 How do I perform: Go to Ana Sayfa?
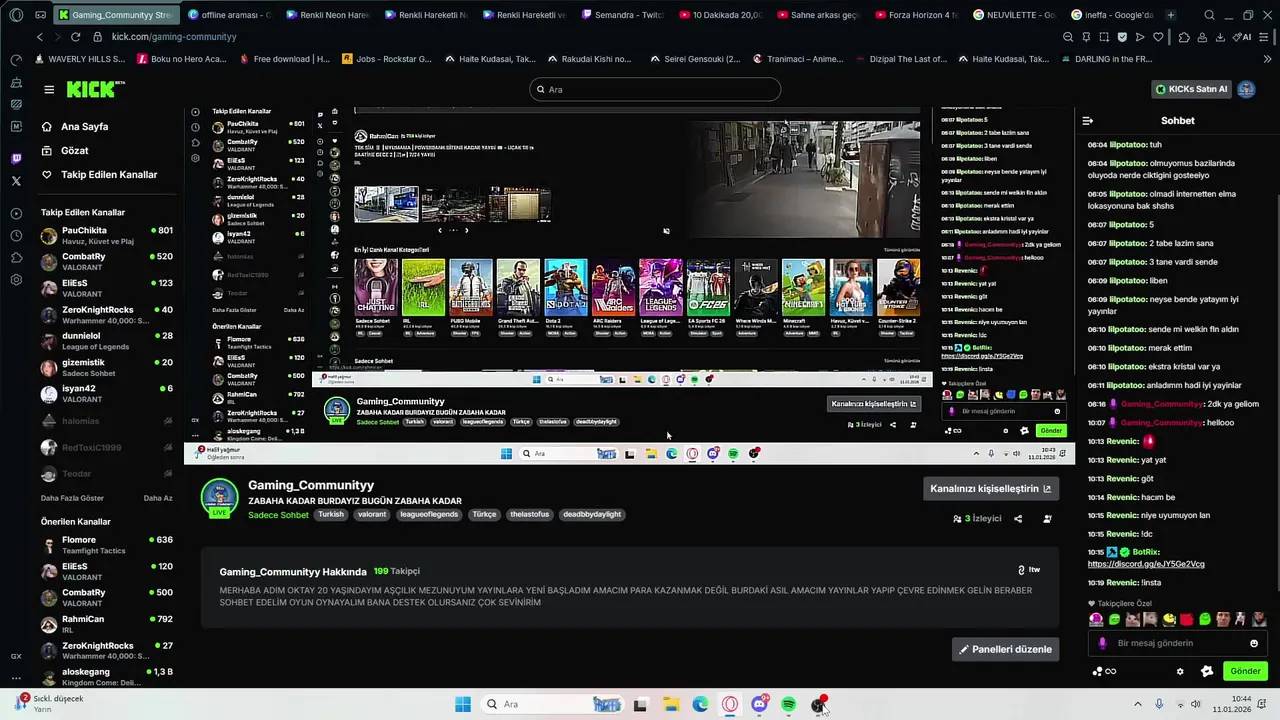(84, 127)
